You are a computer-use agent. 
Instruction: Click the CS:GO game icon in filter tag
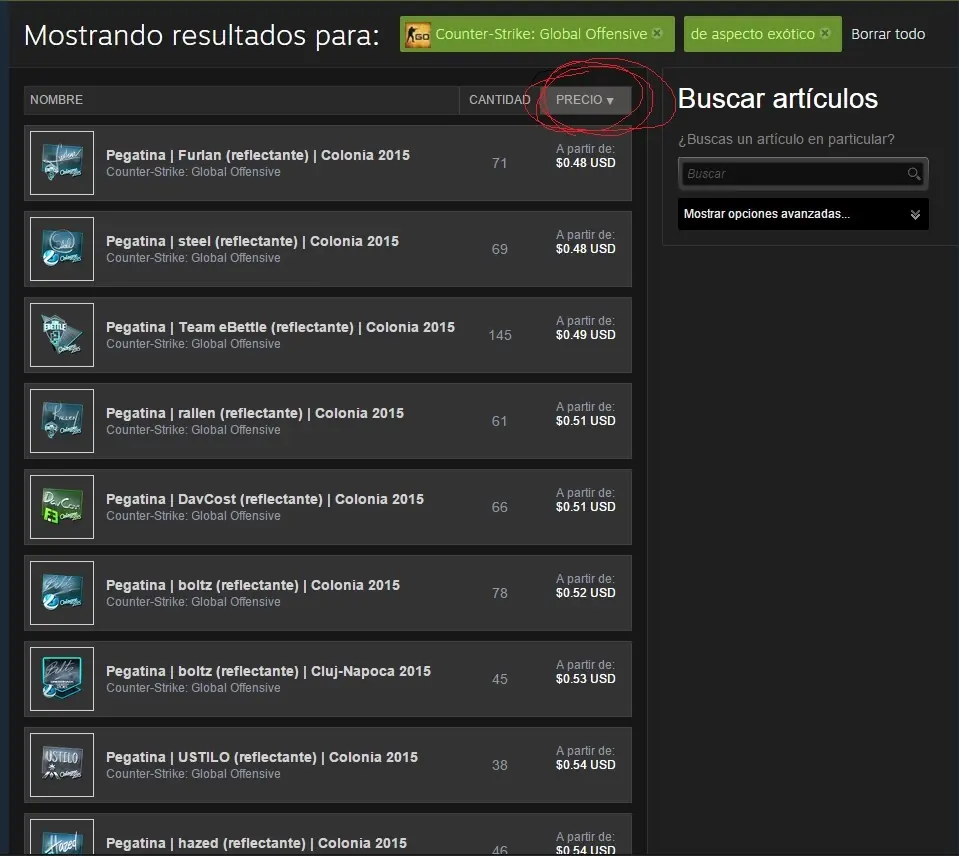418,35
